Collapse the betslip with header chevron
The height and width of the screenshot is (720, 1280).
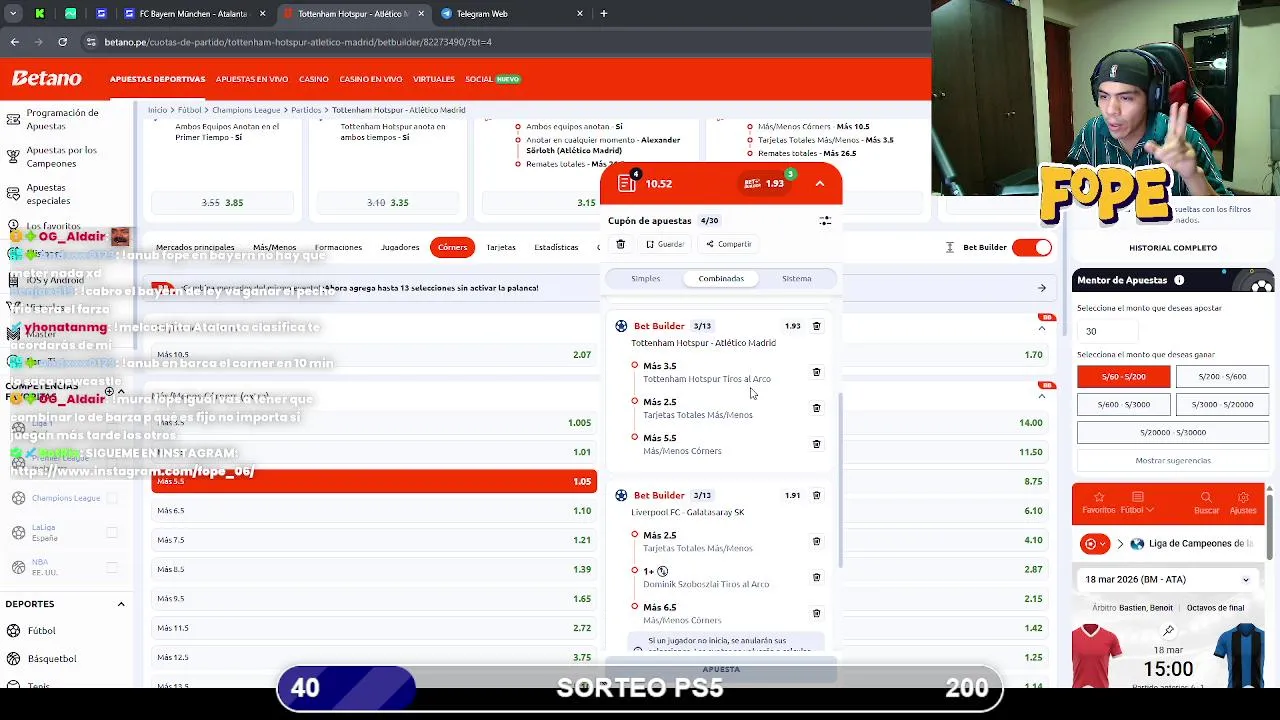click(819, 183)
